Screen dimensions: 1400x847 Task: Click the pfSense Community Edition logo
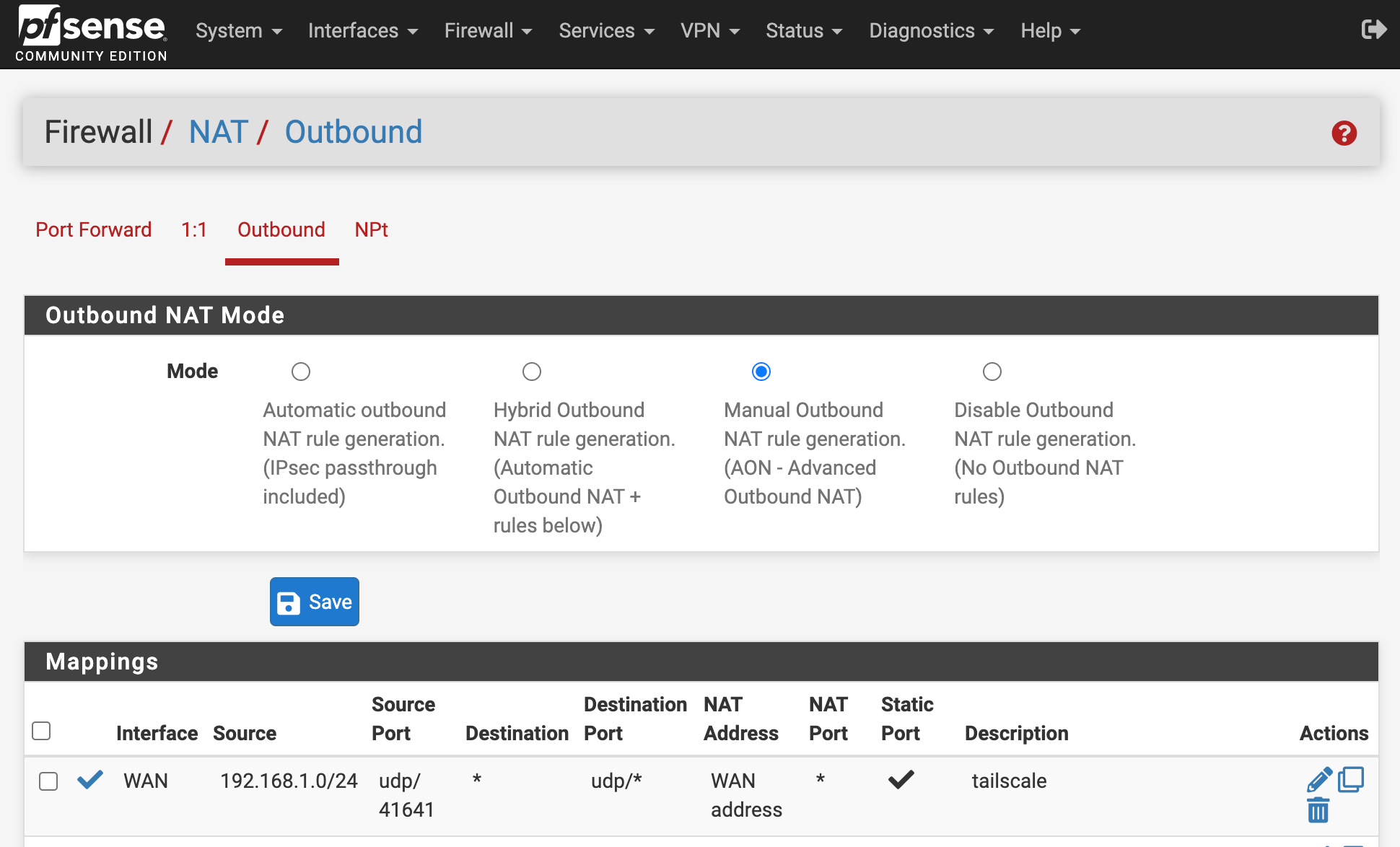pos(89,32)
